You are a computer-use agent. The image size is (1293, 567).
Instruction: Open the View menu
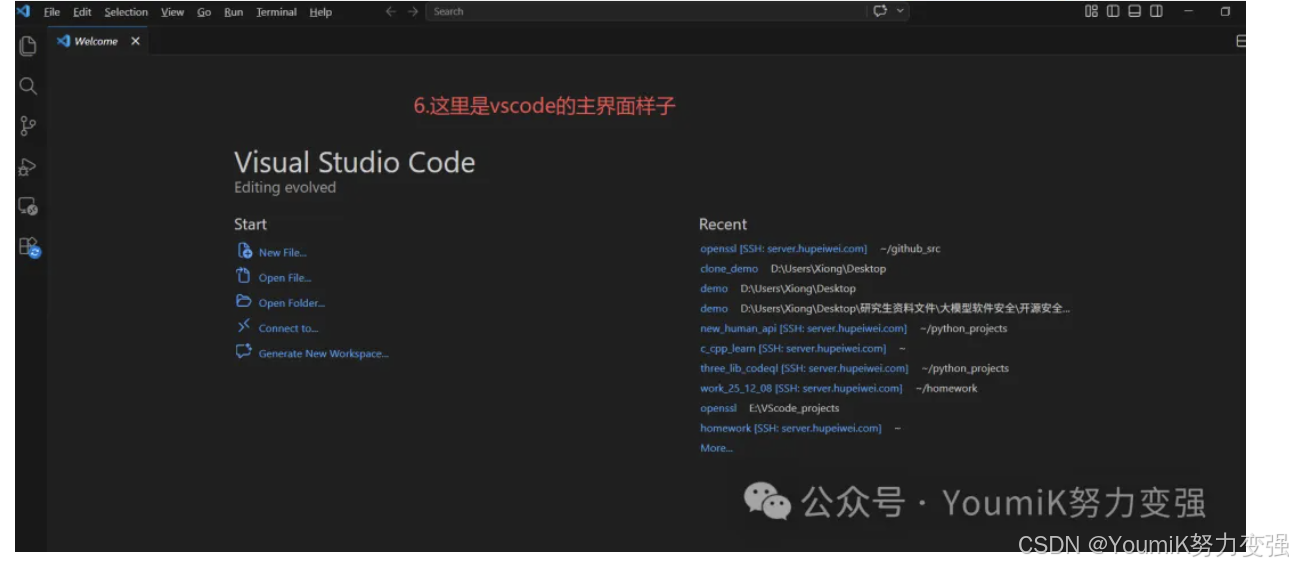[173, 12]
